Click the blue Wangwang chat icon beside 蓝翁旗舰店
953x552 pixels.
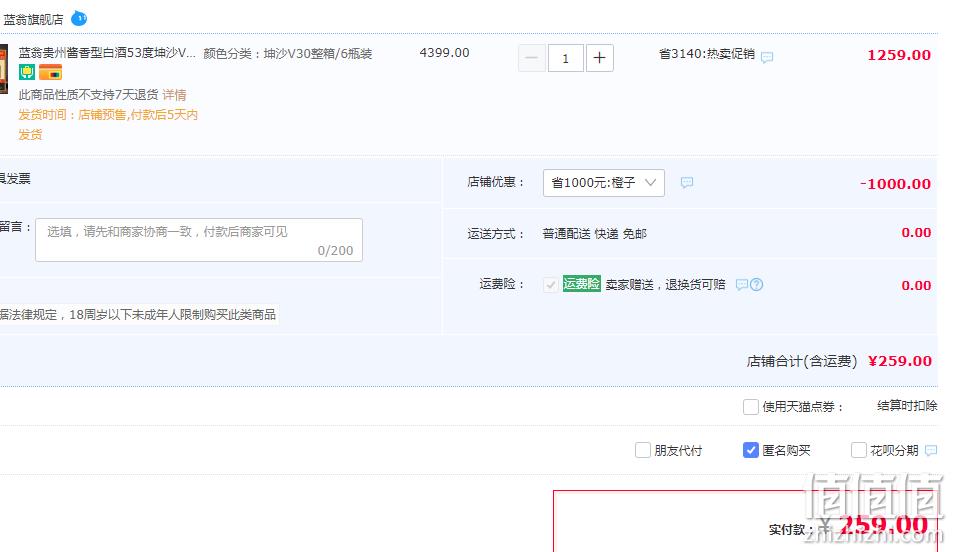(79, 19)
